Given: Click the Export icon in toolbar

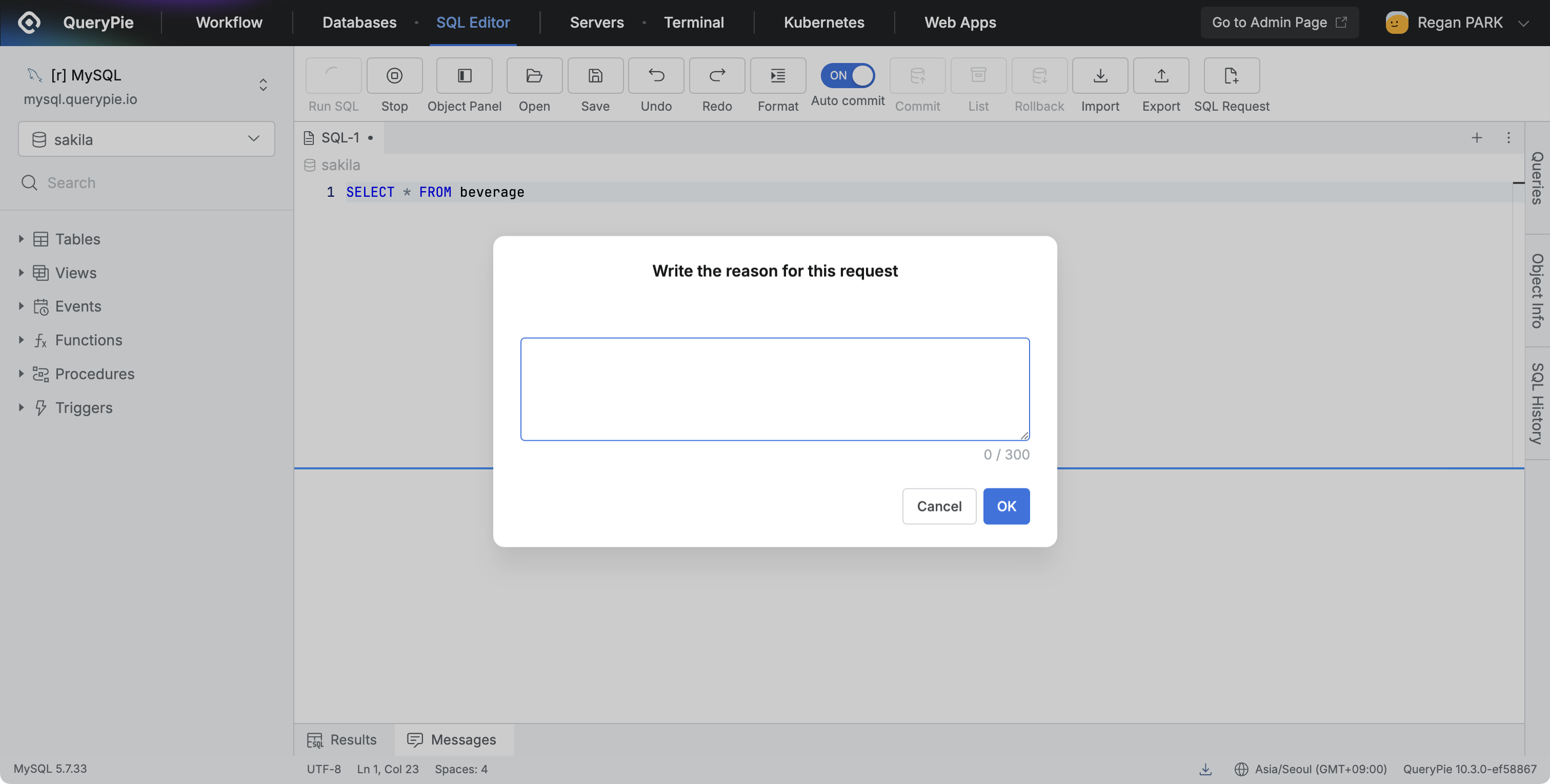Looking at the screenshot, I should coord(1161,76).
